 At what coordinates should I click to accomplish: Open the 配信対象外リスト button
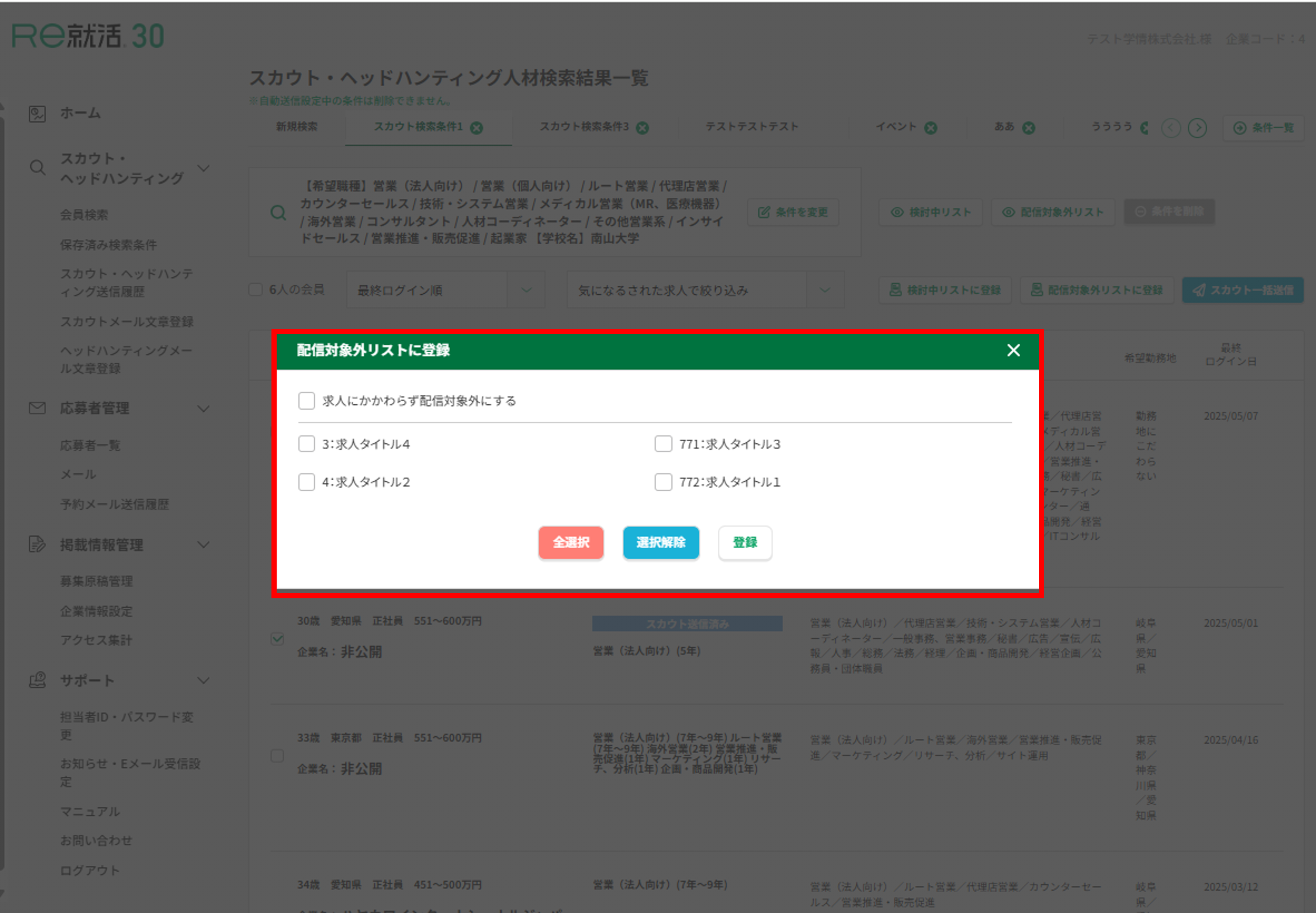click(x=1052, y=212)
